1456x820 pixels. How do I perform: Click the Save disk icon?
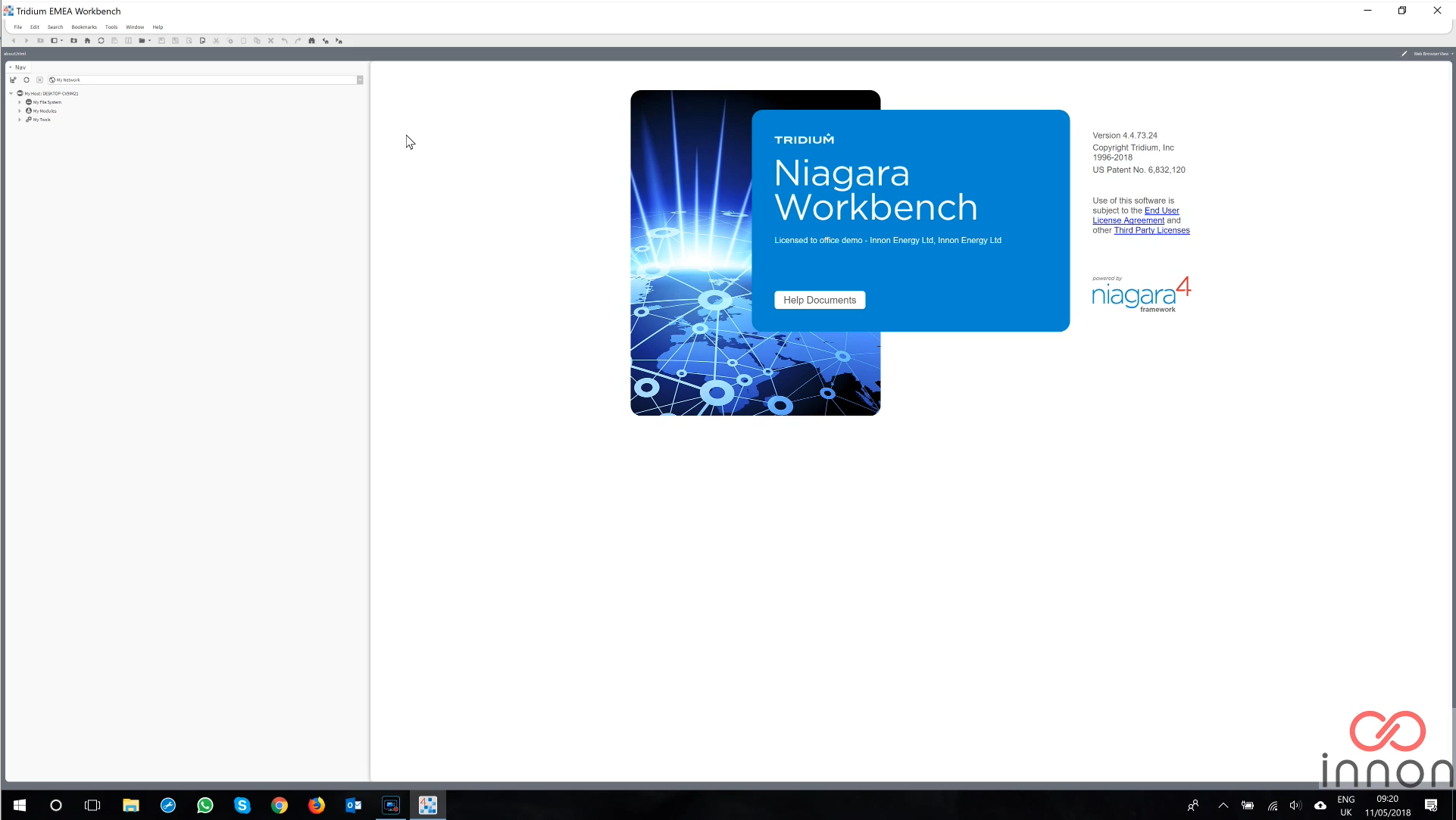click(161, 41)
